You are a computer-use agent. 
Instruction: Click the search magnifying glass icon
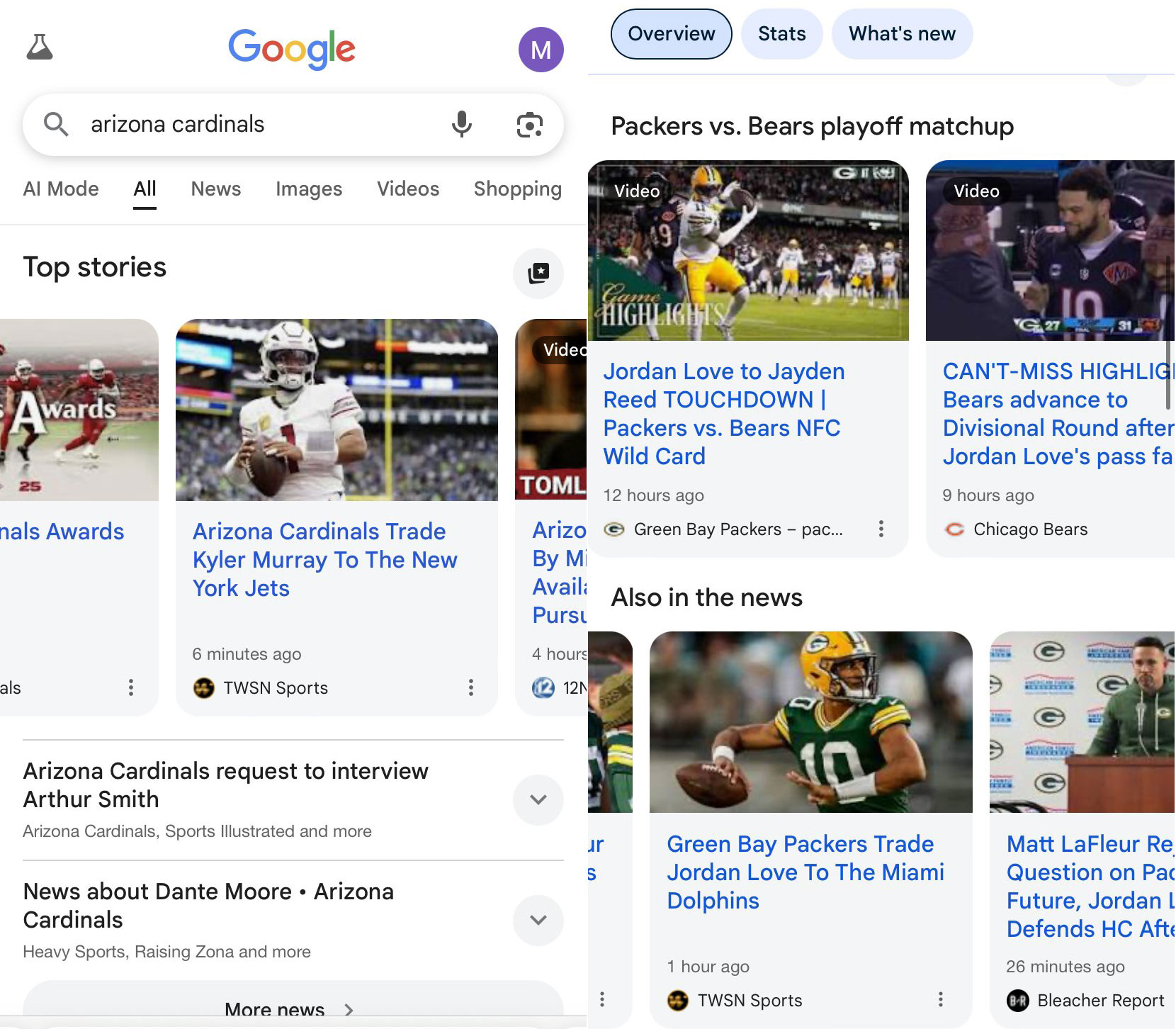click(57, 124)
